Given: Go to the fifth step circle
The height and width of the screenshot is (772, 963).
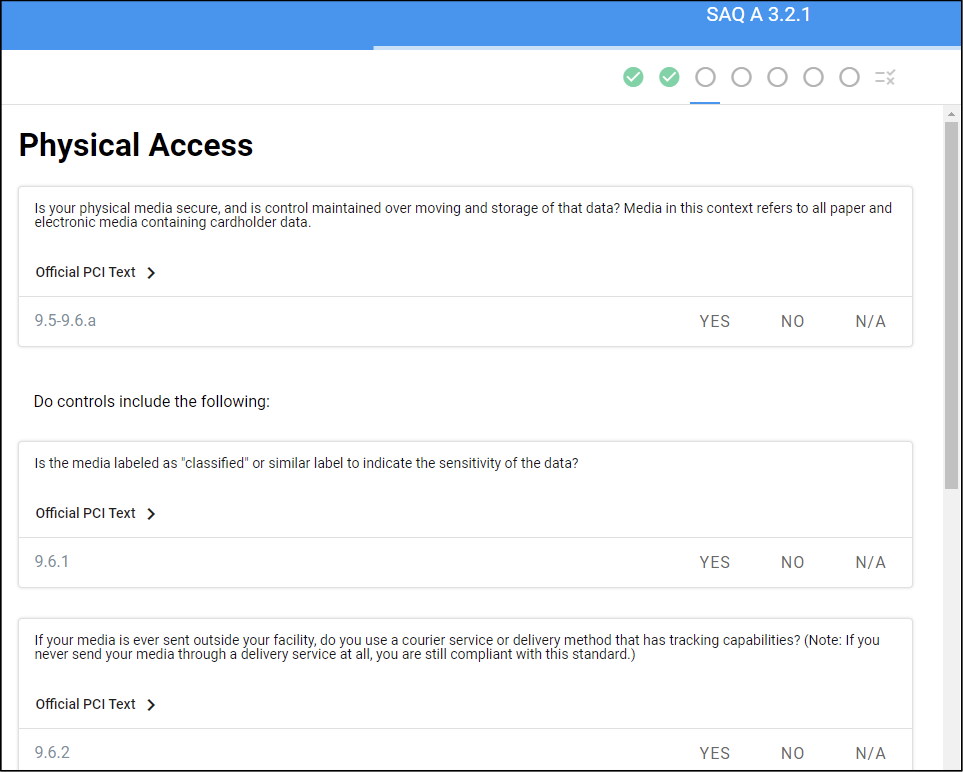Looking at the screenshot, I should point(777,77).
